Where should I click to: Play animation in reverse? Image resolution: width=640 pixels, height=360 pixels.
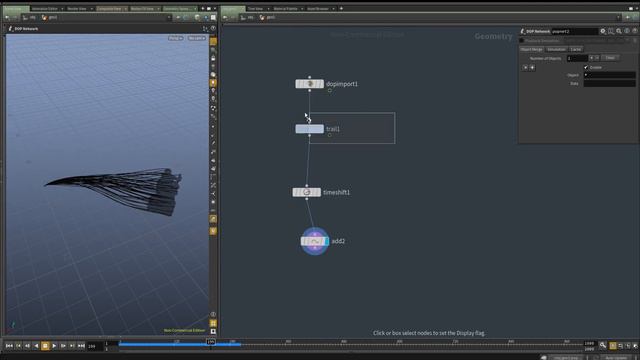pos(36,346)
